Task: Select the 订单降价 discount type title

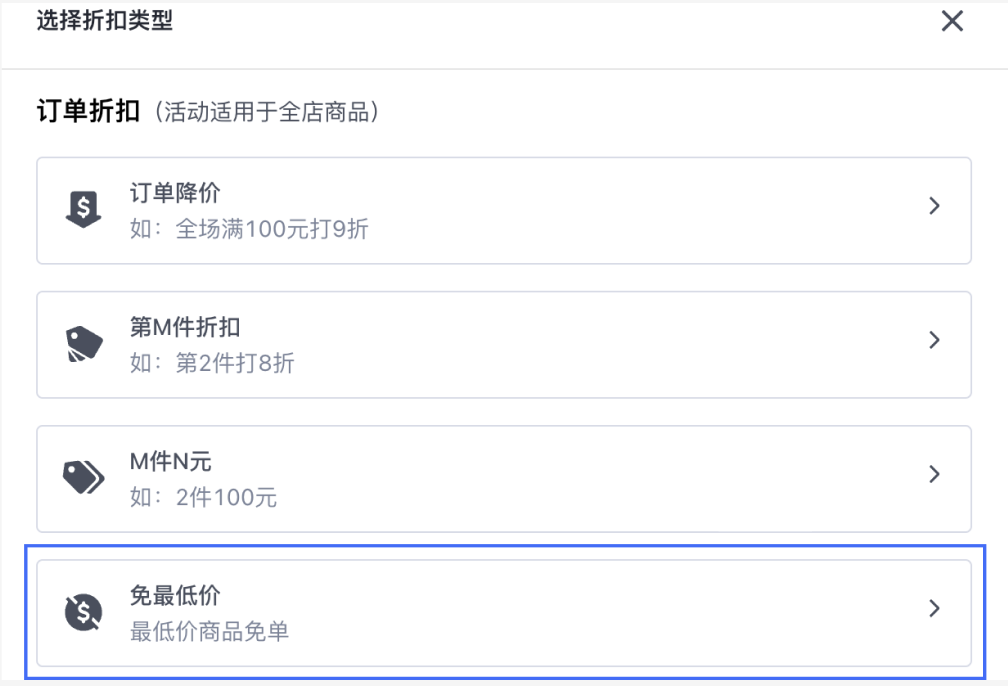Action: 175,192
